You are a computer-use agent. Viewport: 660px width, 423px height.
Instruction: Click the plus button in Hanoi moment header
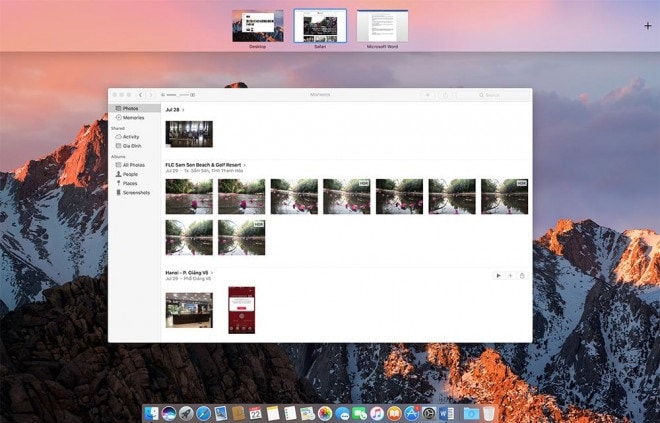click(x=510, y=276)
